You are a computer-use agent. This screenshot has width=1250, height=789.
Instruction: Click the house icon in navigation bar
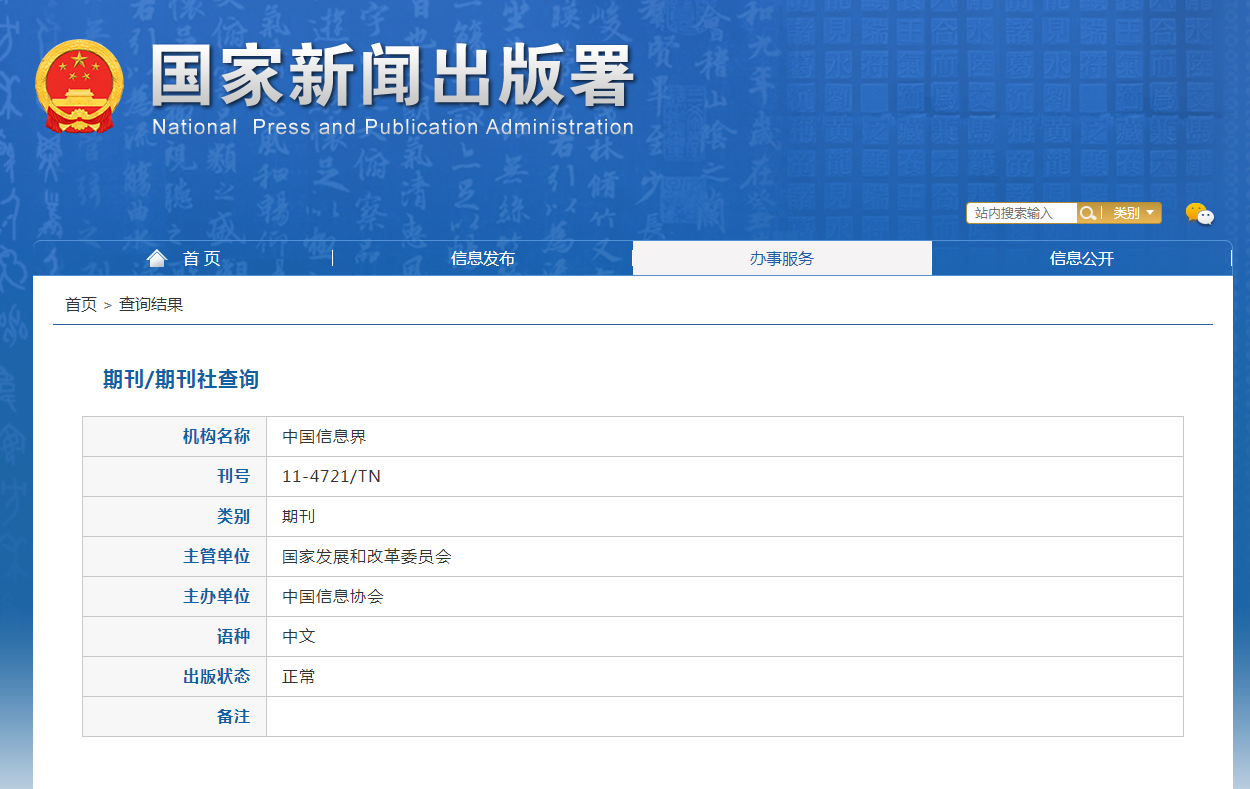[156, 259]
